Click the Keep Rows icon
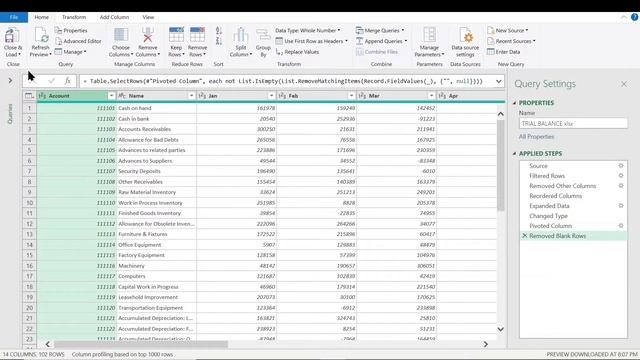This screenshot has width=640, height=360. [x=176, y=35]
